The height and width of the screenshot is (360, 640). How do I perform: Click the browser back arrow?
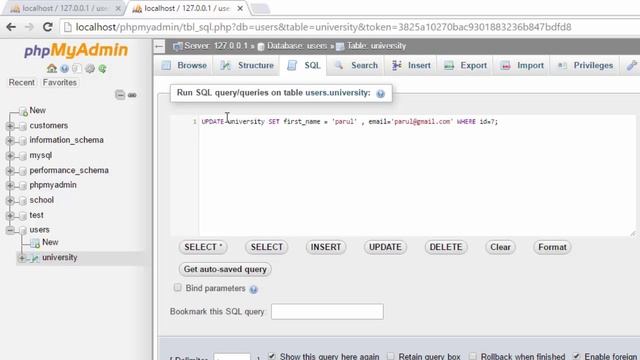tap(11, 27)
